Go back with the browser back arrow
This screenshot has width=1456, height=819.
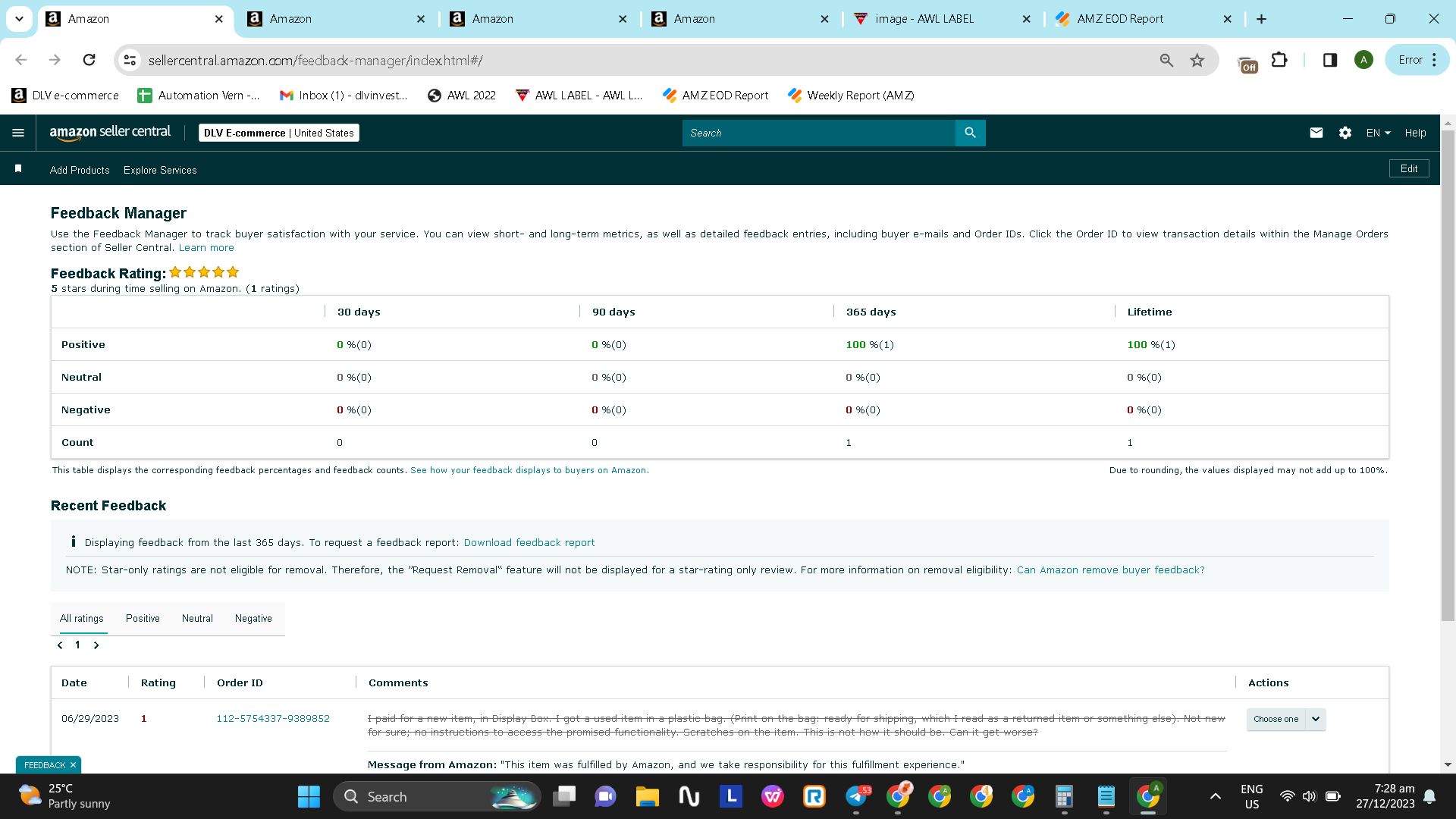pos(21,60)
